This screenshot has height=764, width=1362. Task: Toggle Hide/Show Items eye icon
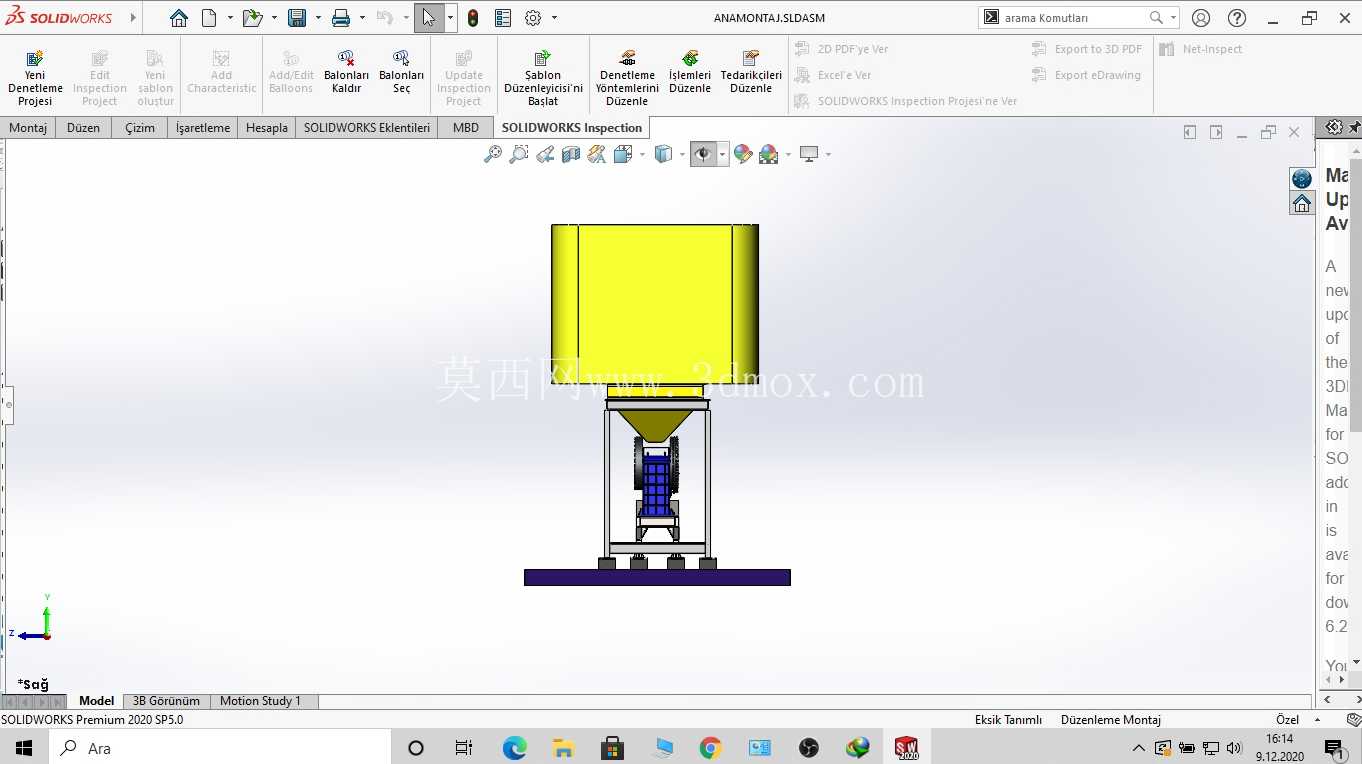click(703, 154)
